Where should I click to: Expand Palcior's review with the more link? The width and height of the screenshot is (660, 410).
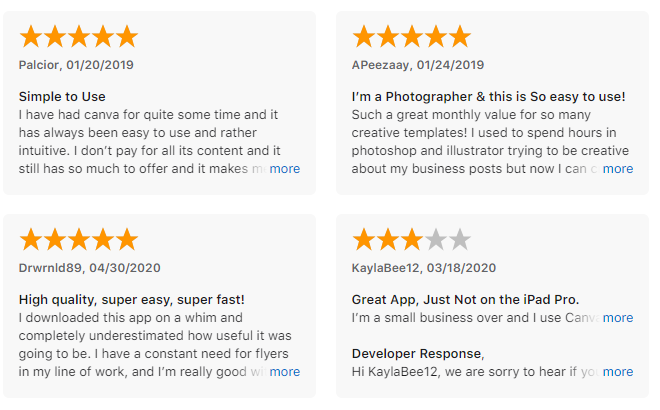285,169
